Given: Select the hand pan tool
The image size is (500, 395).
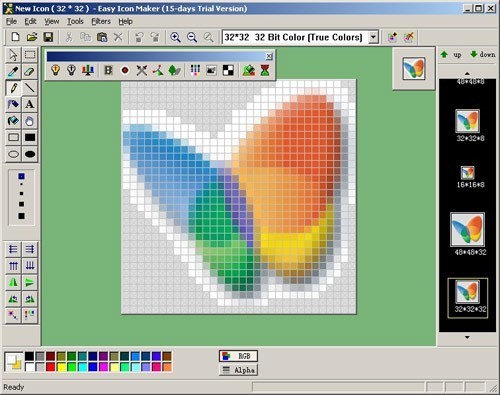Looking at the screenshot, I should pyautogui.click(x=30, y=121).
